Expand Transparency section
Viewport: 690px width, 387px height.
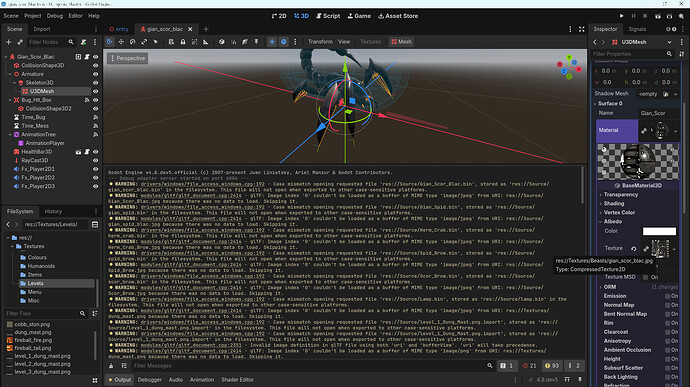pyautogui.click(x=601, y=195)
